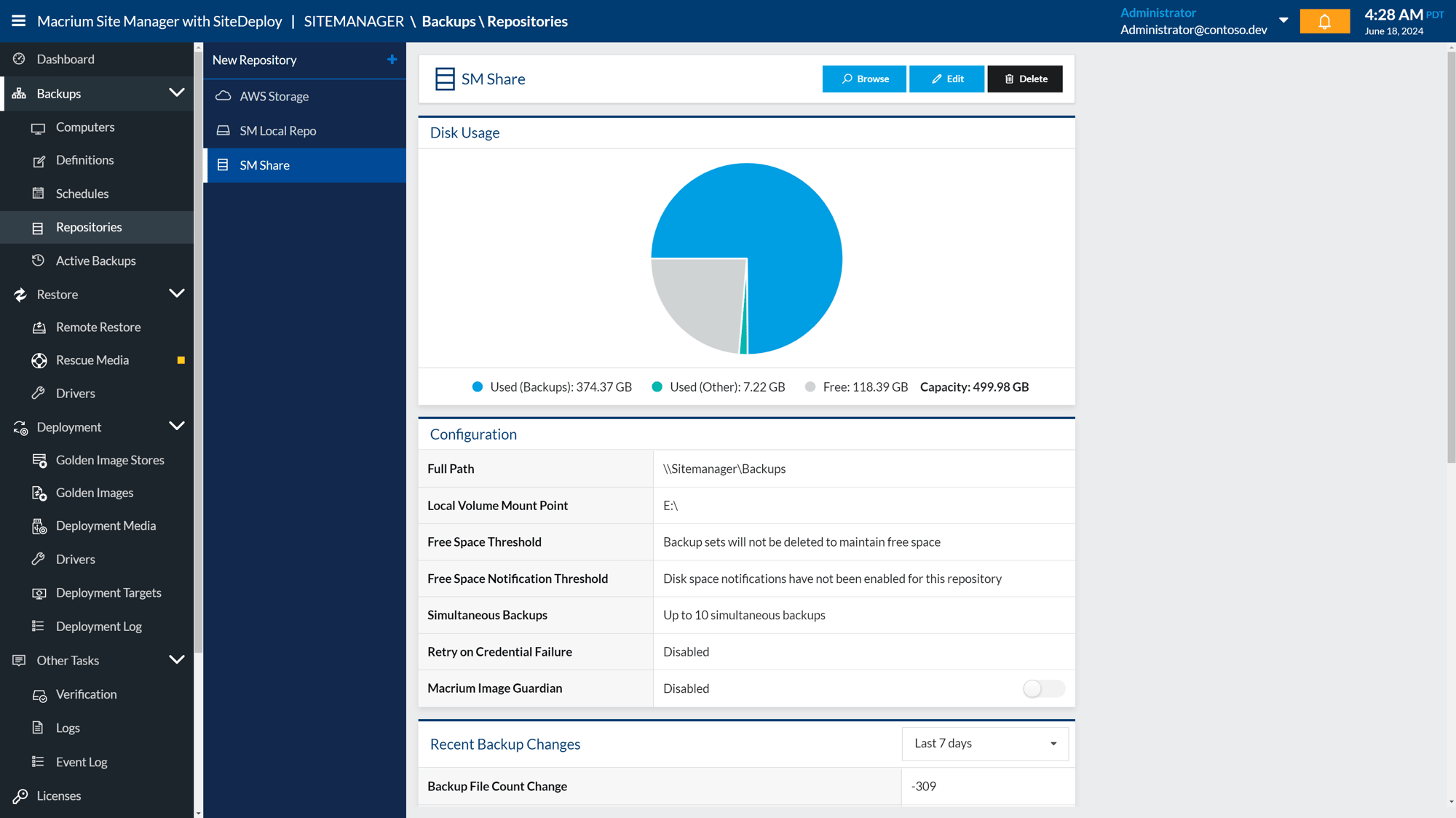This screenshot has height=818, width=1456.
Task: Click the Remote Restore icon
Action: coord(39,327)
